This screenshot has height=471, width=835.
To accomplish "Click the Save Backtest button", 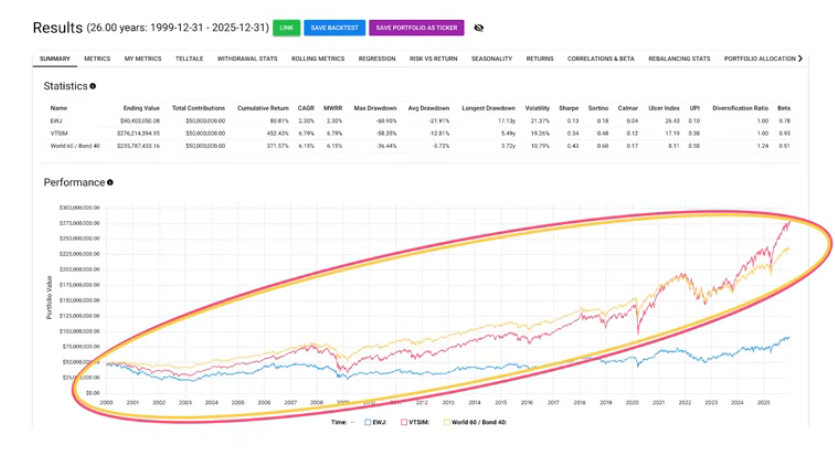I will tap(334, 28).
